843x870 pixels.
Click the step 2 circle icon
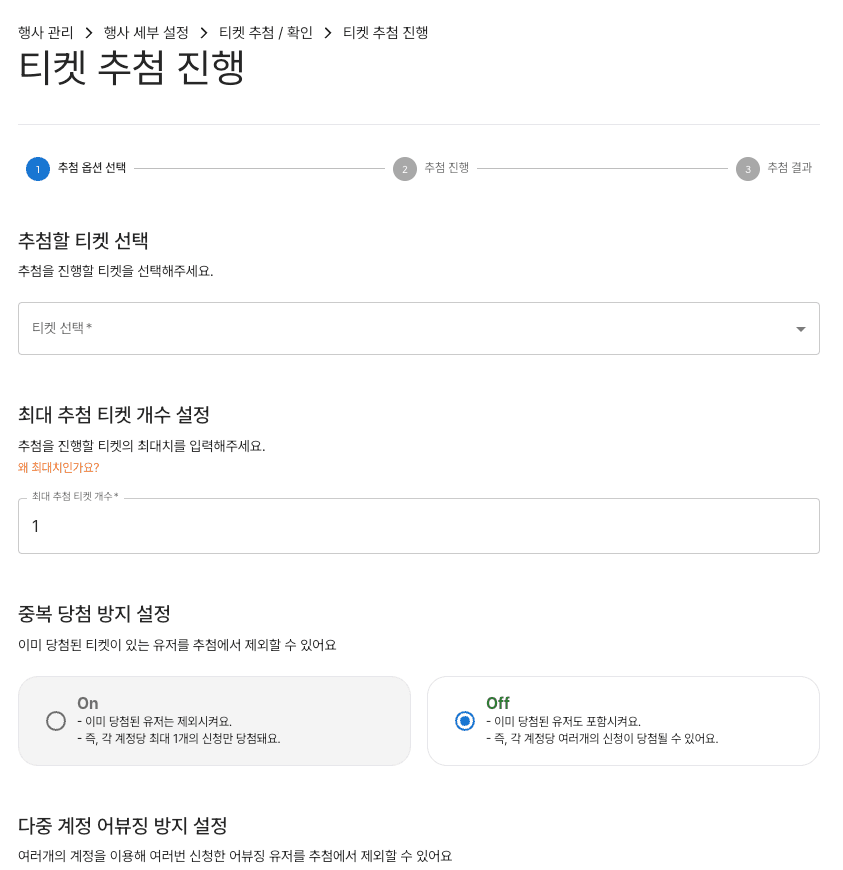coord(405,169)
